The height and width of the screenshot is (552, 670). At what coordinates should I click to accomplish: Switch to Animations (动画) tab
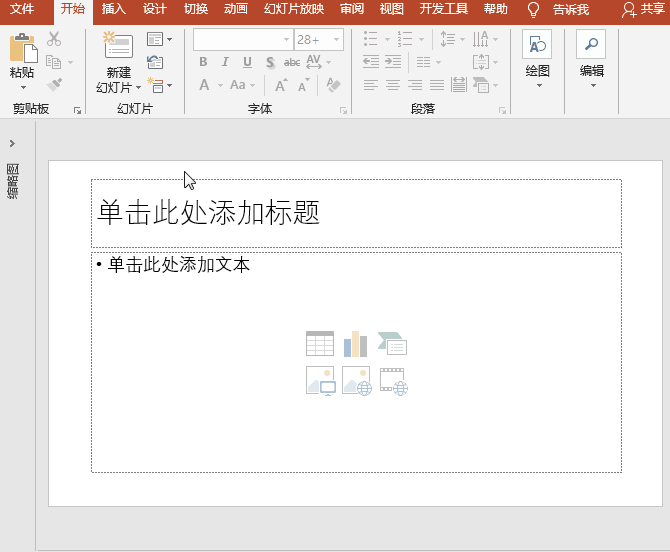point(236,9)
